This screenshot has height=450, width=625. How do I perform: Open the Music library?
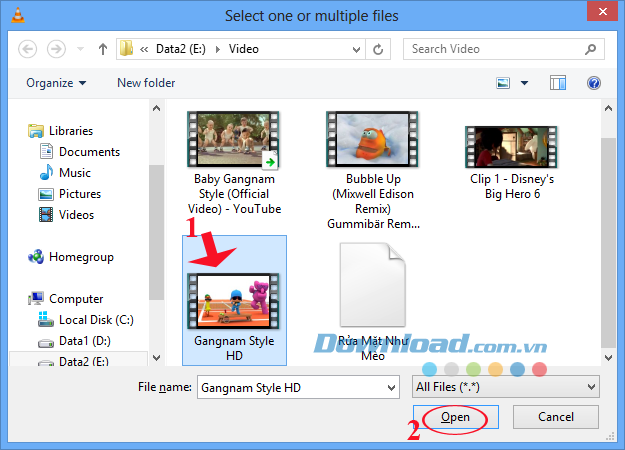pos(74,173)
